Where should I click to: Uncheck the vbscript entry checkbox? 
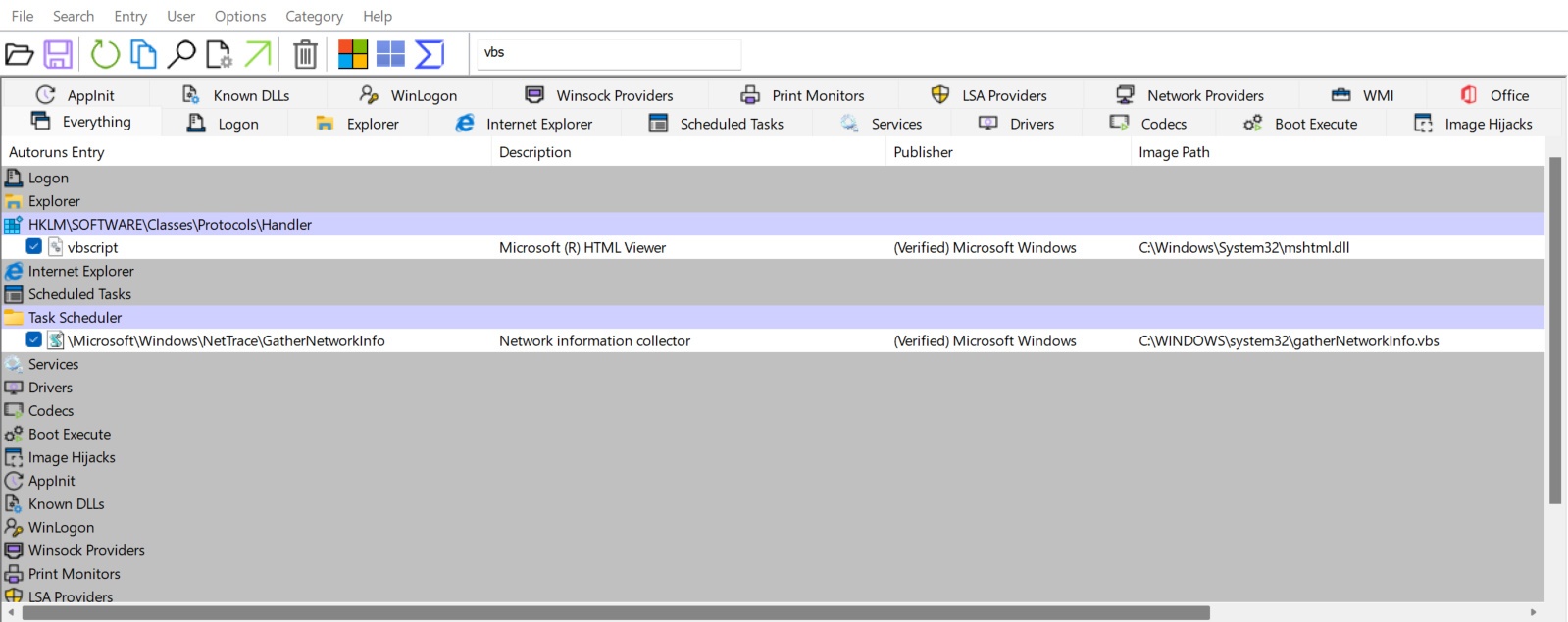tap(34, 246)
